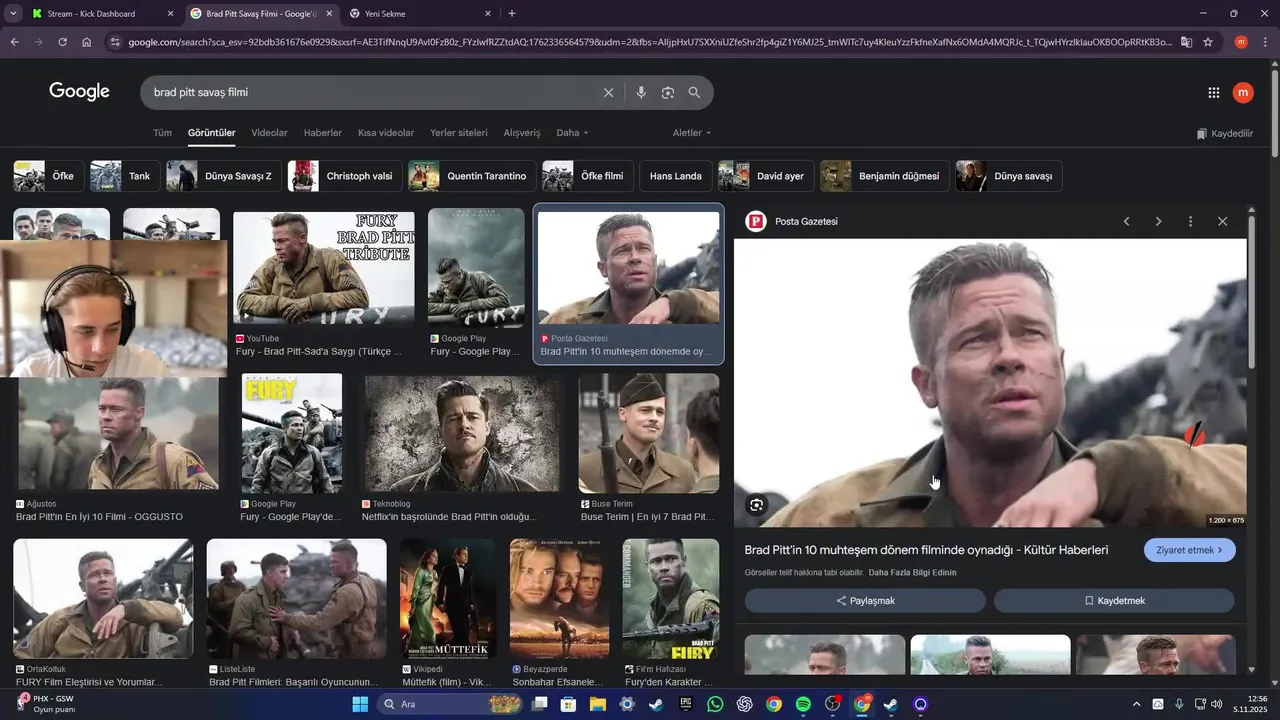
Task: Filter by Christoph valsi chip
Action: coord(345,176)
